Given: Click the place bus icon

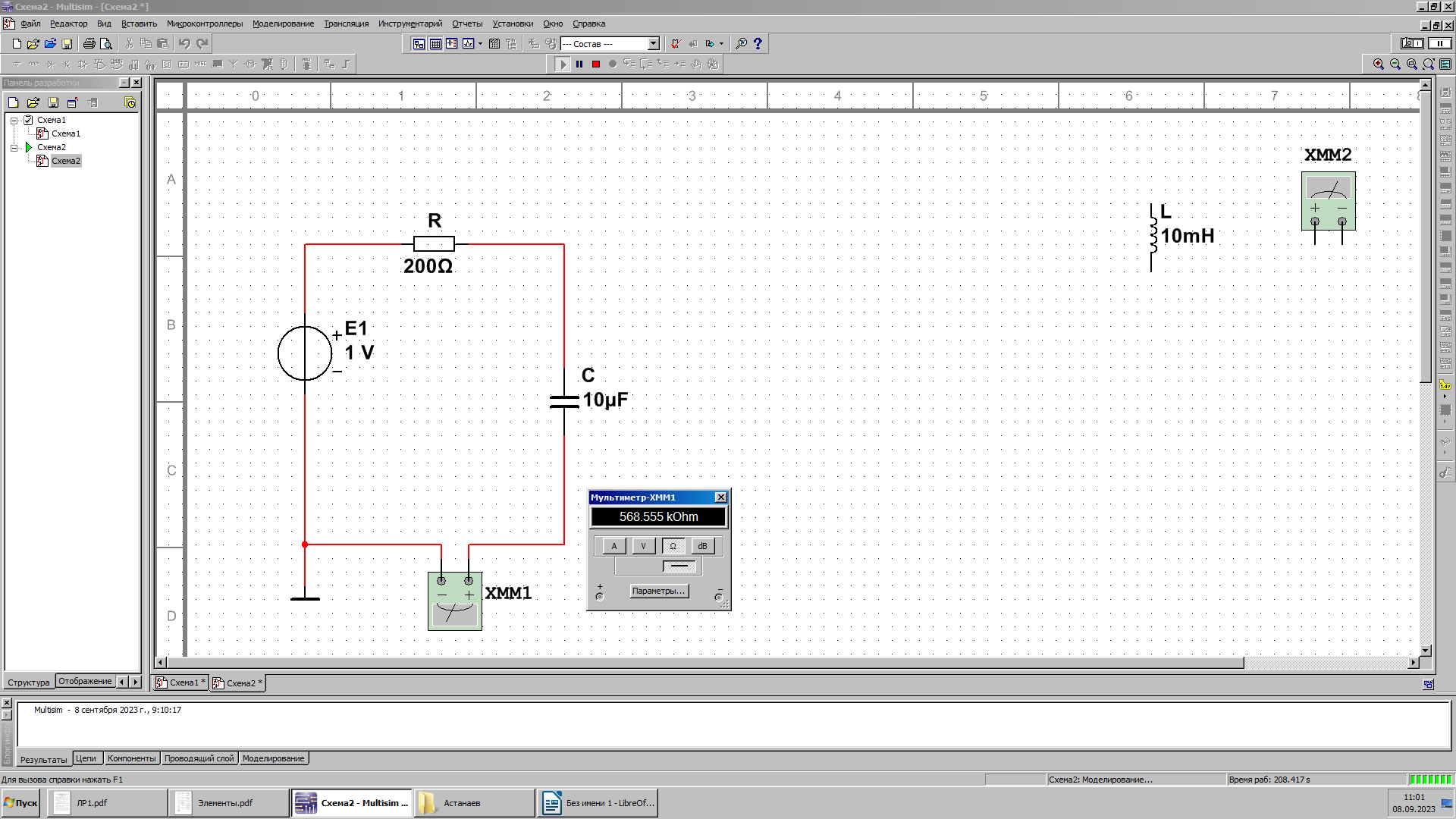Looking at the screenshot, I should pyautogui.click(x=346, y=64).
